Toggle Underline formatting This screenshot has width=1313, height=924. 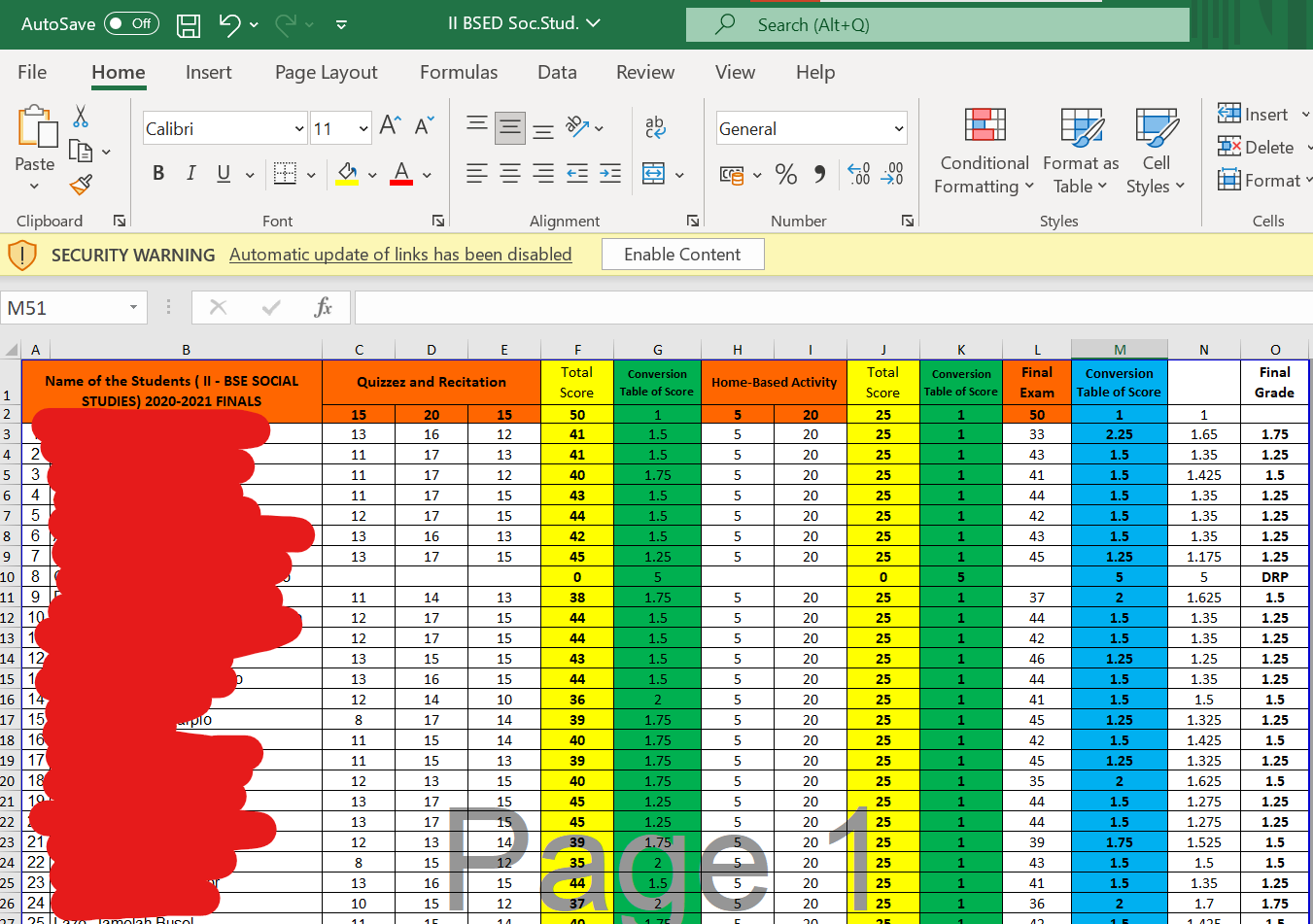point(224,174)
